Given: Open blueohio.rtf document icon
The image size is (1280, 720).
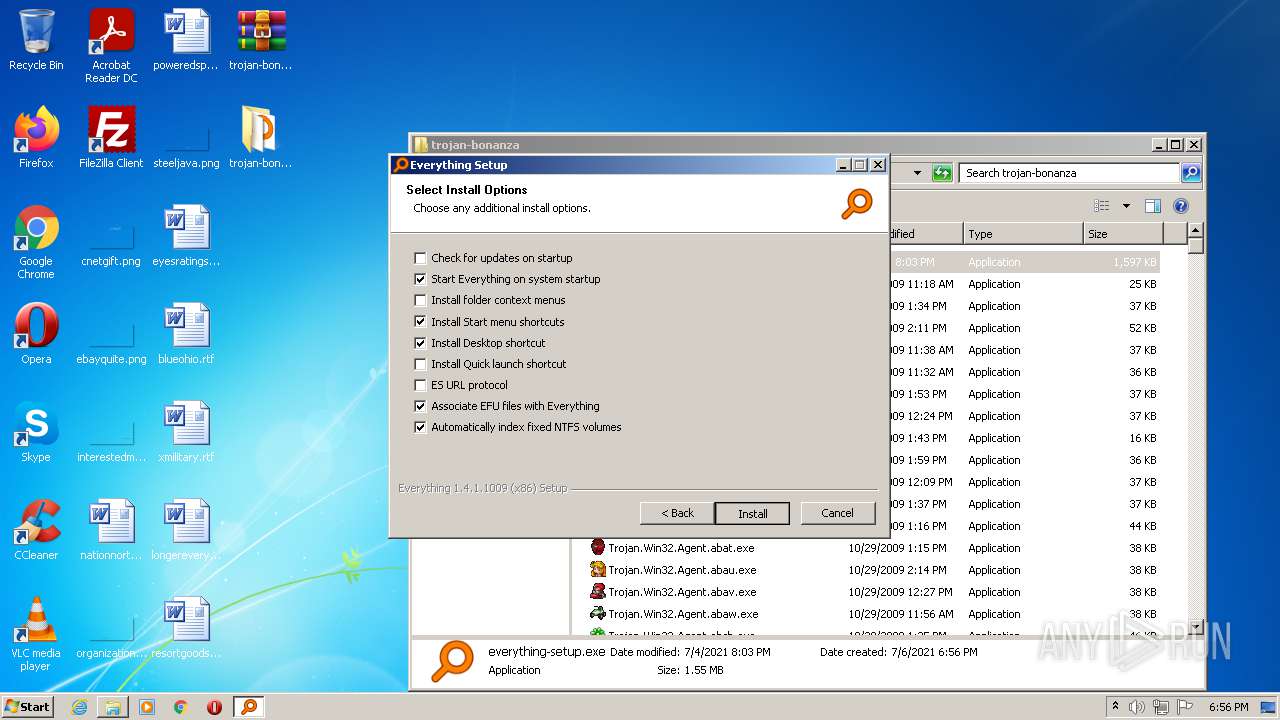Looking at the screenshot, I should (x=186, y=334).
